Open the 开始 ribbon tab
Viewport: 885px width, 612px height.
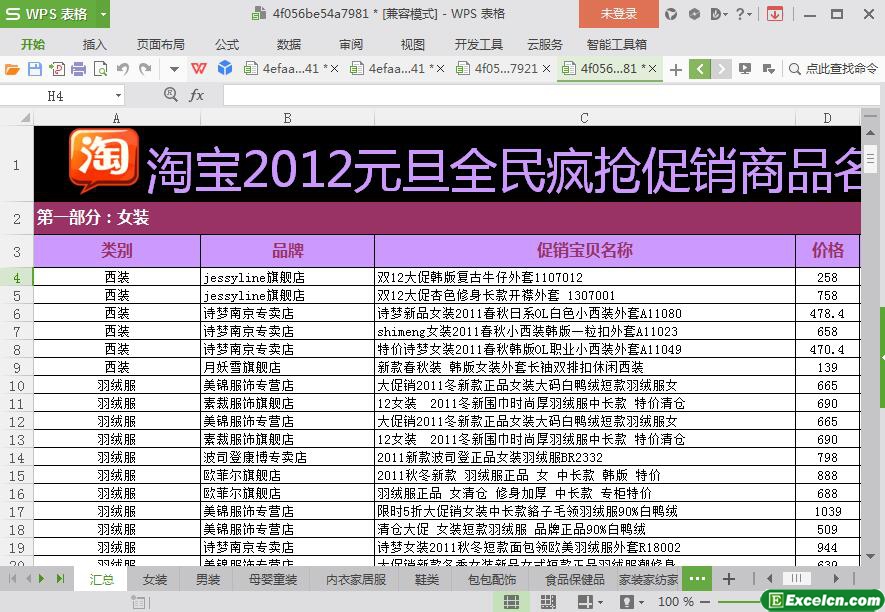33,44
